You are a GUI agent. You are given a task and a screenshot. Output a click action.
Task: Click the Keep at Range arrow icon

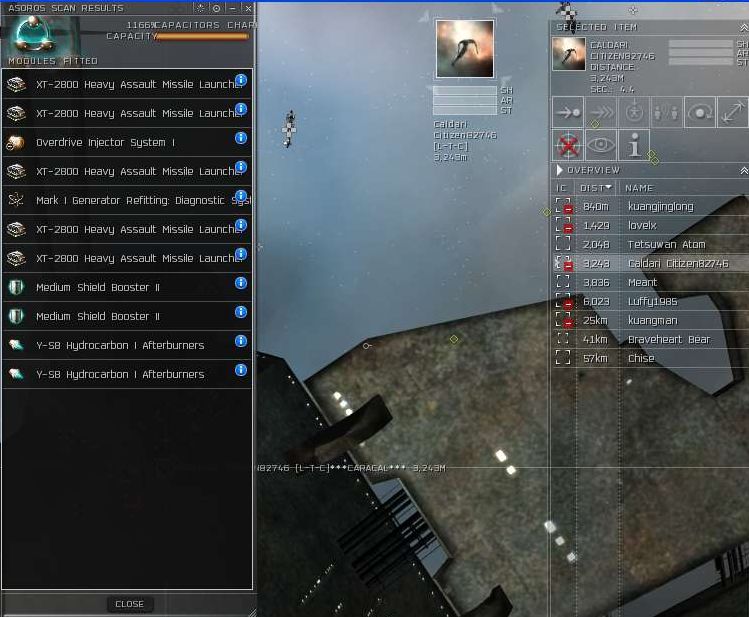[x=733, y=113]
